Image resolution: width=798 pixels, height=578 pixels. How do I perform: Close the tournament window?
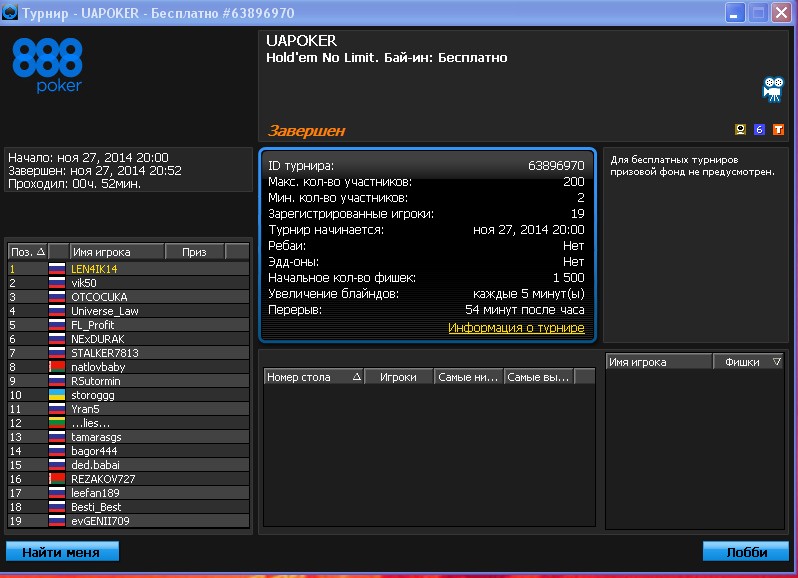(781, 12)
